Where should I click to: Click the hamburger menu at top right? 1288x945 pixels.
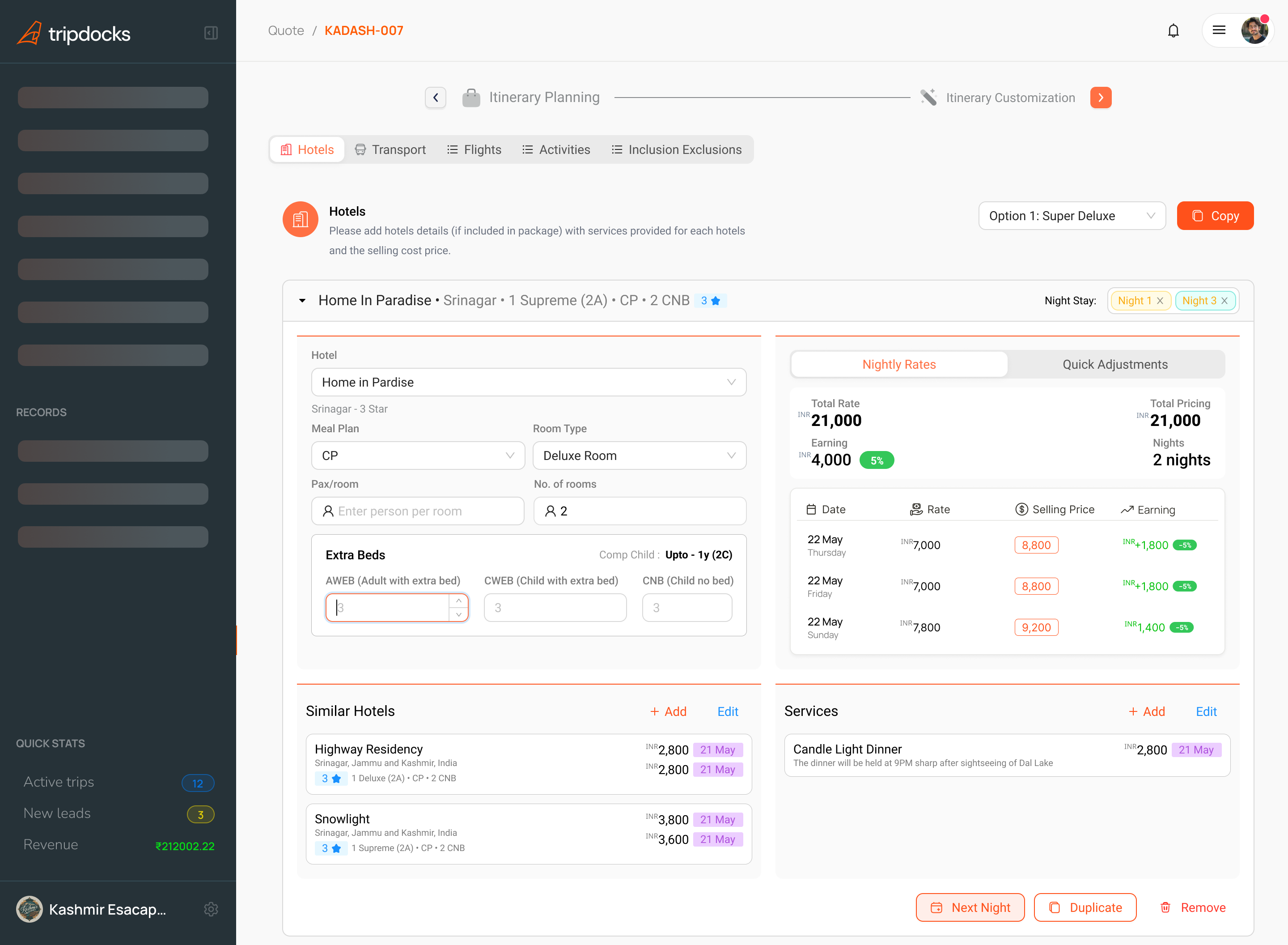[1219, 30]
